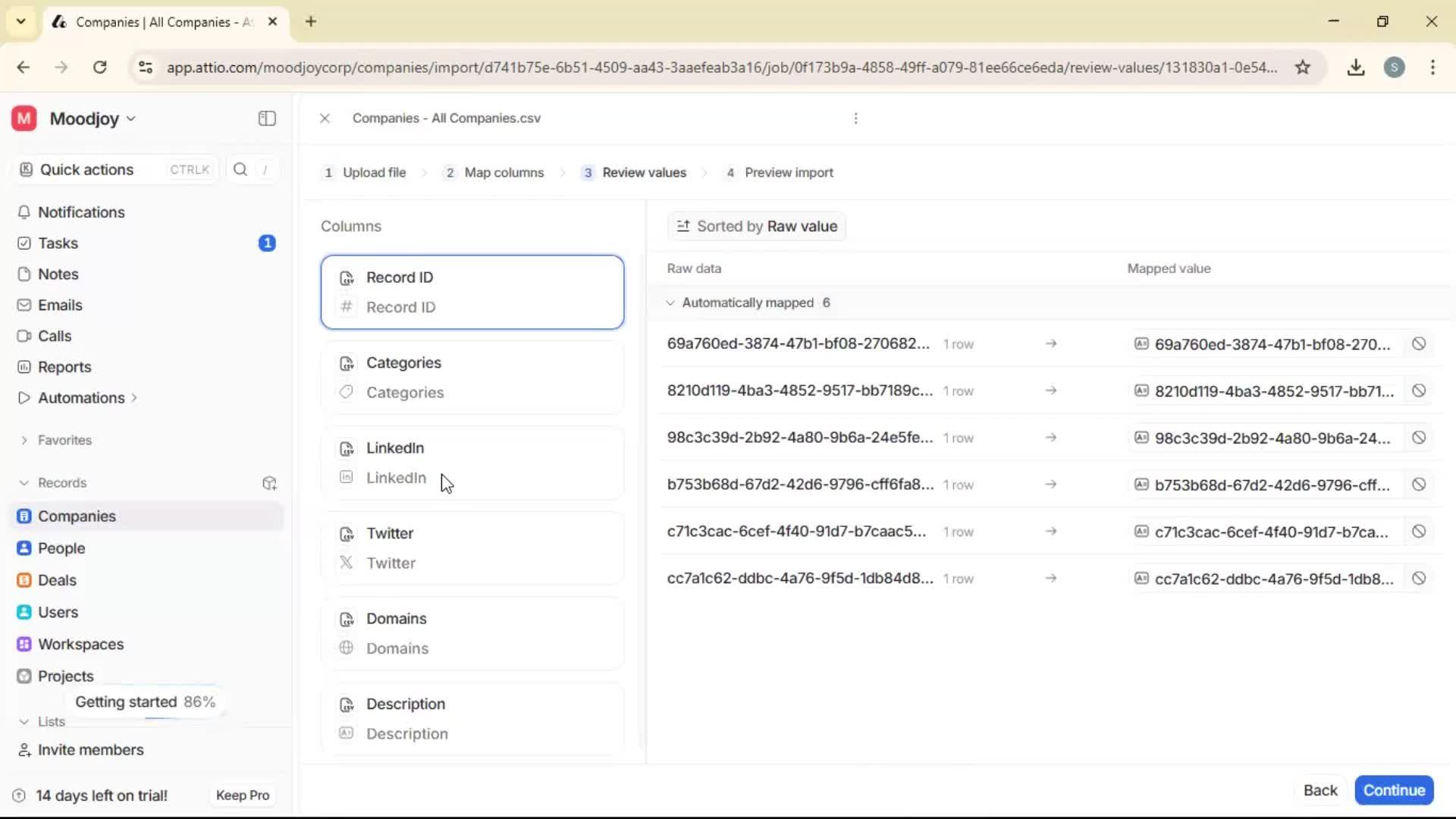Disable mapping for the cc7a1c62 row

pyautogui.click(x=1418, y=578)
